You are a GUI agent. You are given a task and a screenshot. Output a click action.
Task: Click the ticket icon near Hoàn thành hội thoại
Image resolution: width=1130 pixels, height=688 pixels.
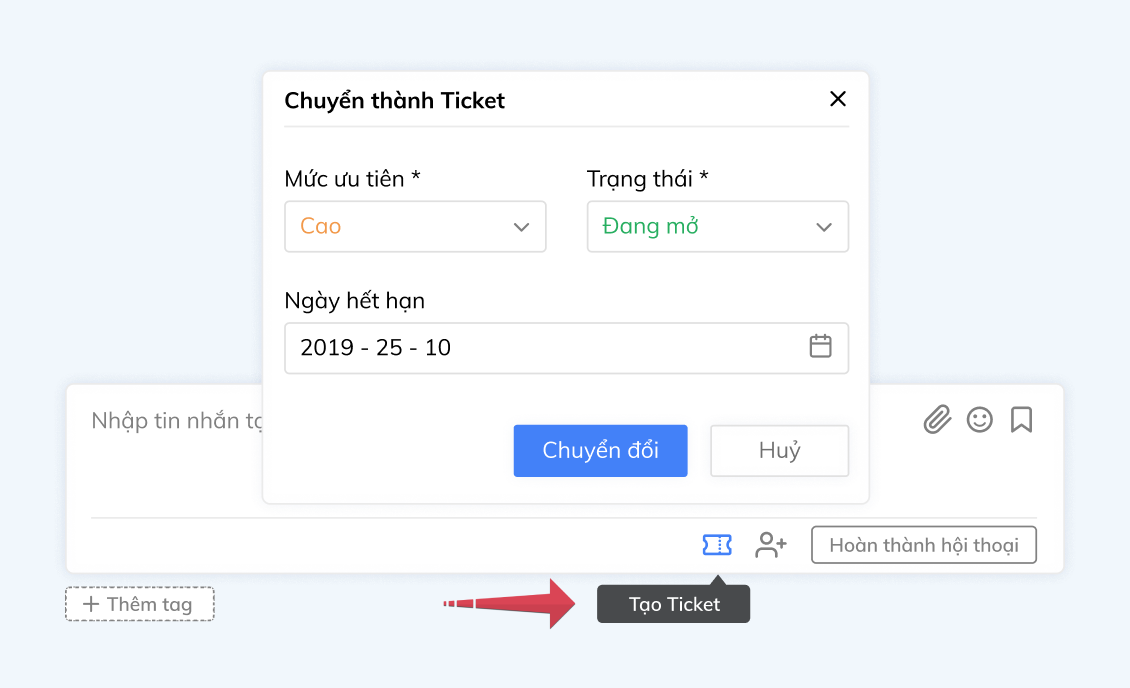pos(716,545)
